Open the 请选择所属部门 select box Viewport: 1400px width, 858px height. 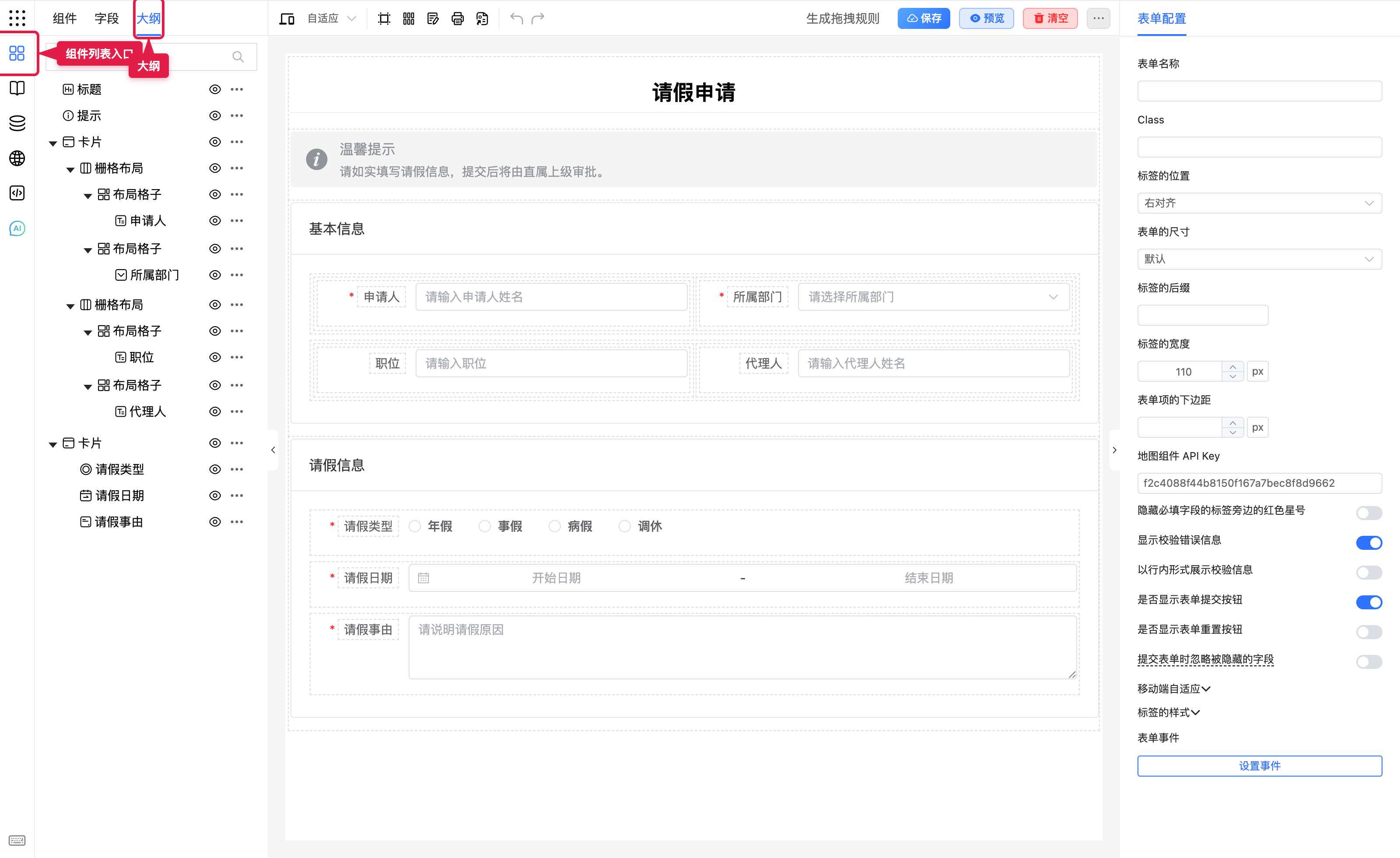point(934,297)
